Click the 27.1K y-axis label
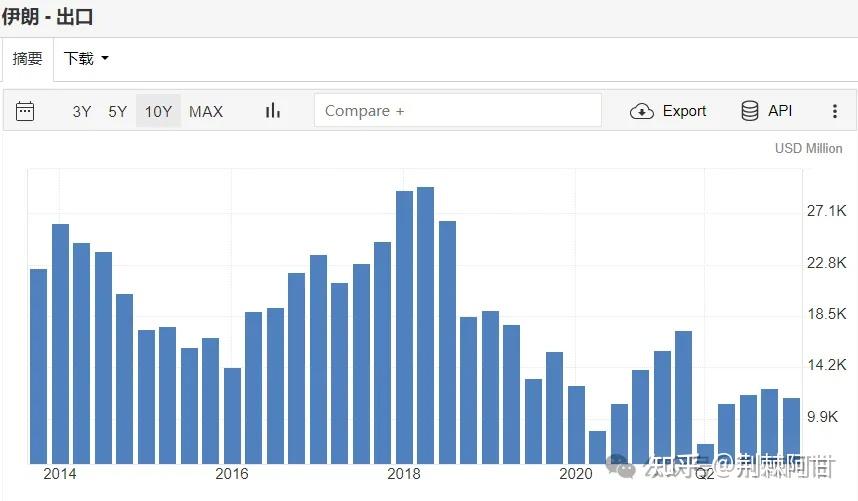Screen dimensions: 858x501 (827, 211)
